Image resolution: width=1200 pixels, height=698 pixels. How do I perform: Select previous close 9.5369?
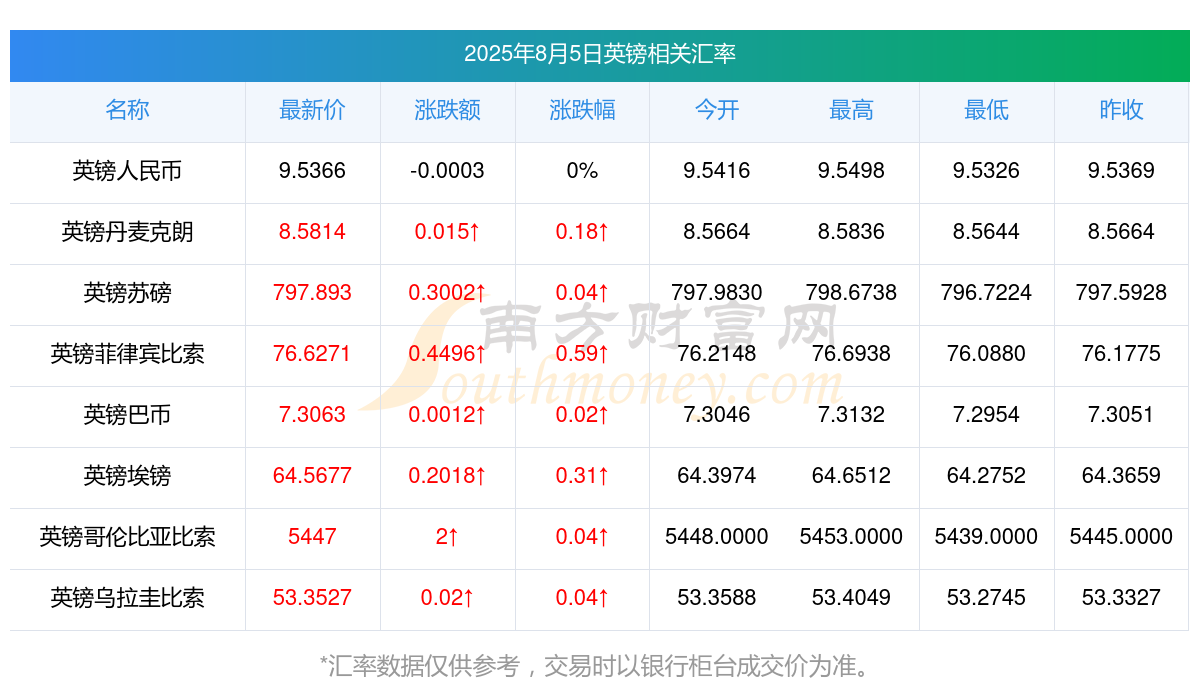1121,171
